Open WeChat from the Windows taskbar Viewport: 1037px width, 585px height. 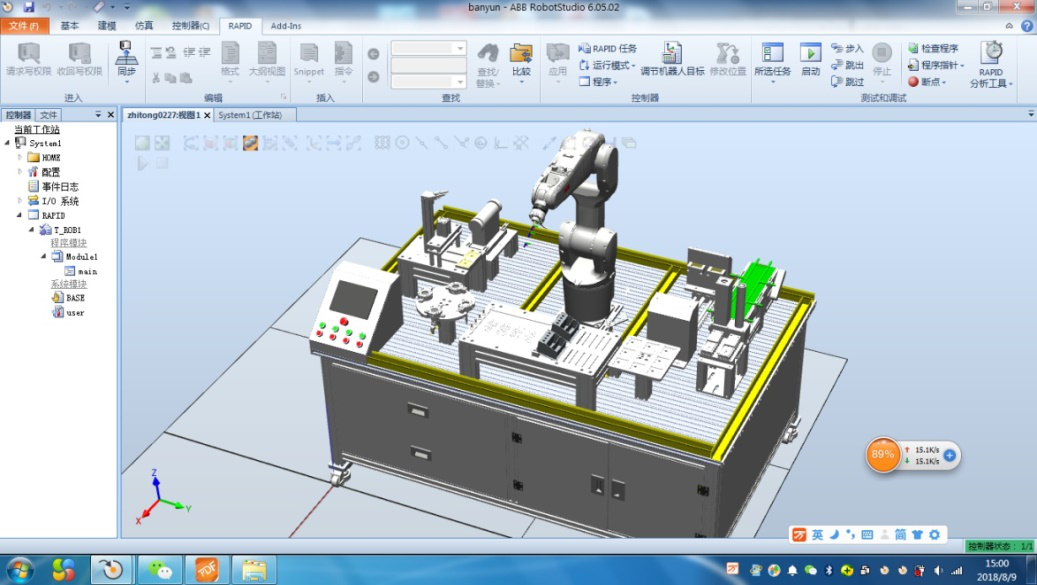(160, 569)
